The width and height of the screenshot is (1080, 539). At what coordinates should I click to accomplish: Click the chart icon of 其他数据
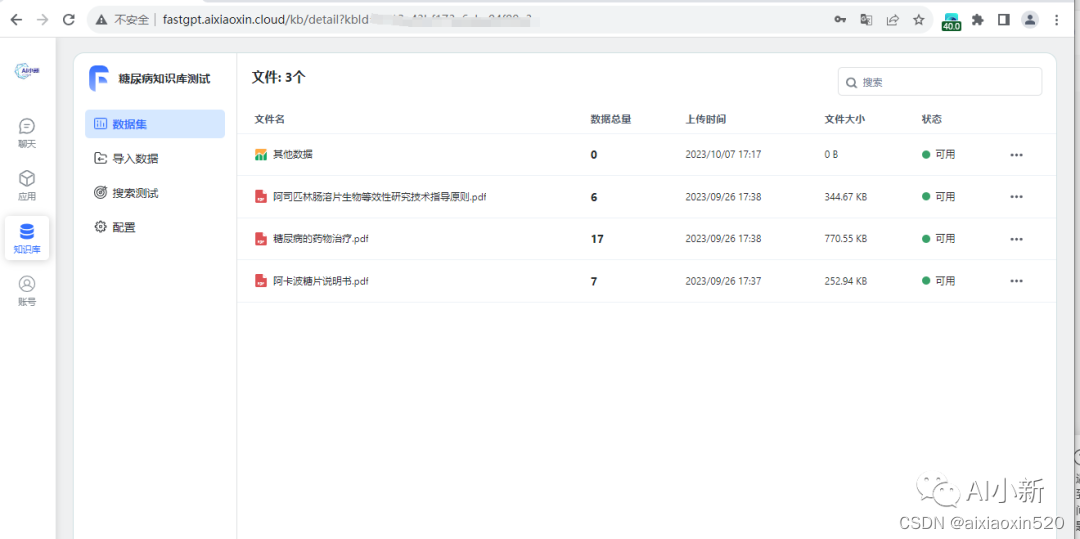coord(260,155)
